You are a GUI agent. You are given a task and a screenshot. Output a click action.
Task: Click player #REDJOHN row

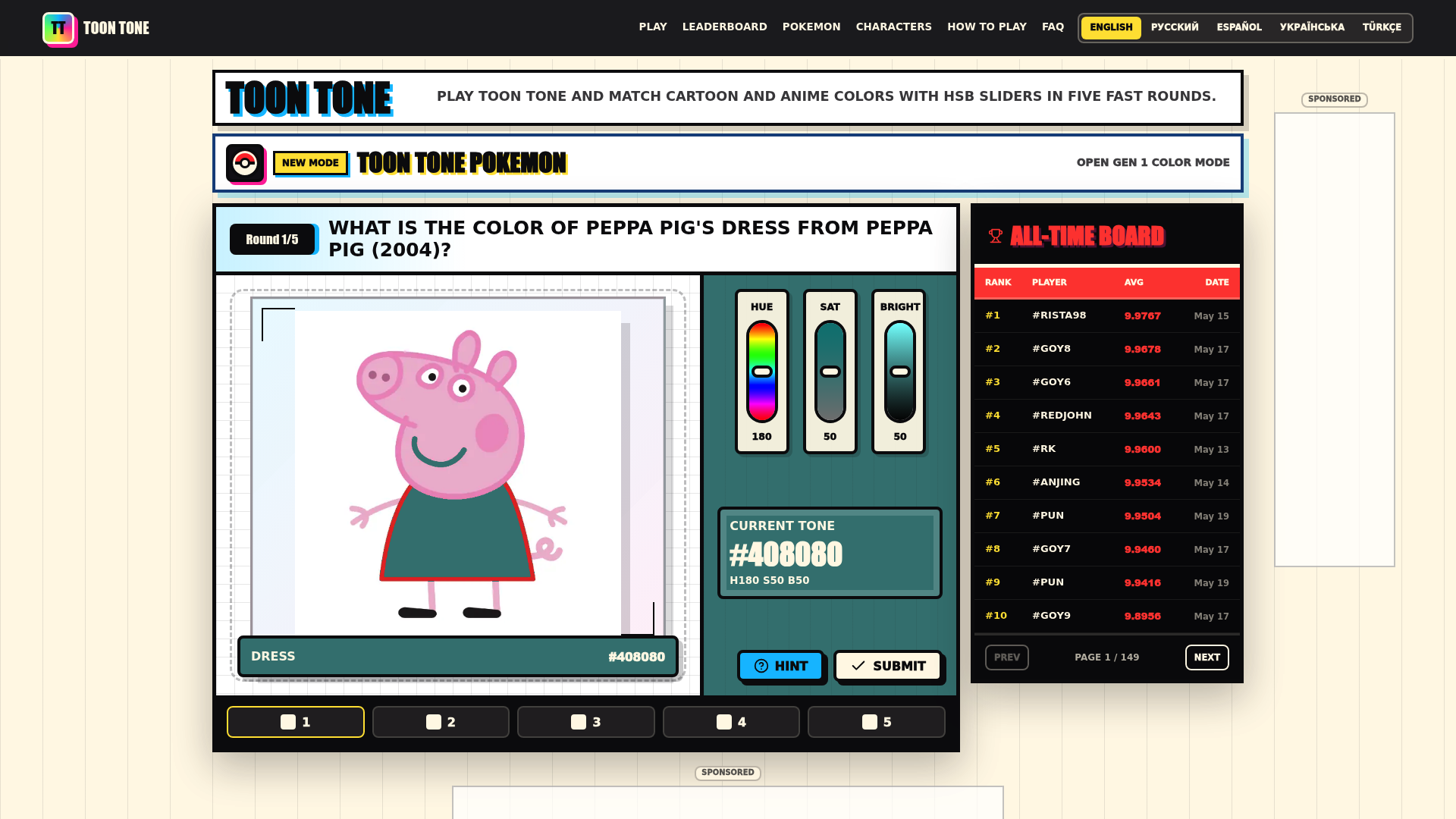tap(1107, 416)
